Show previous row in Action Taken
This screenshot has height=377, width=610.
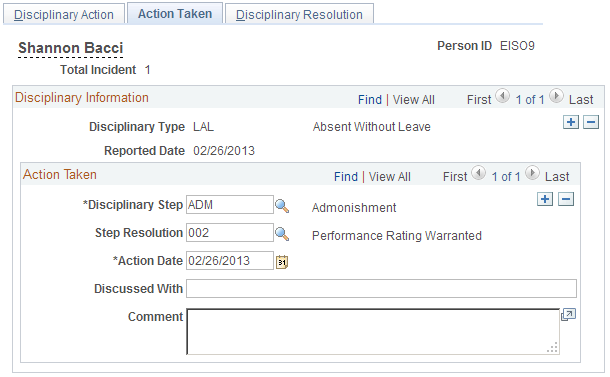click(479, 173)
